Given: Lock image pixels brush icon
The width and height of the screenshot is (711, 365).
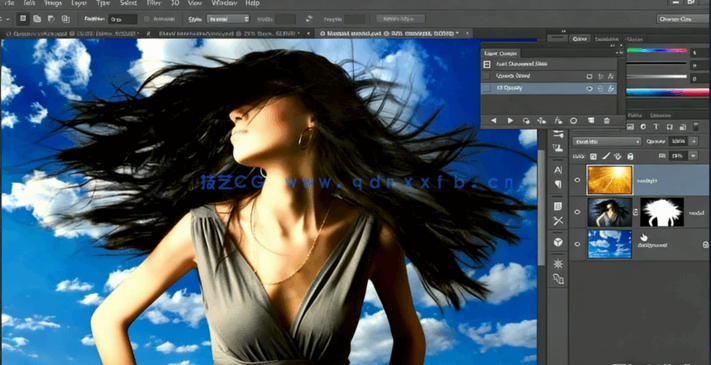Looking at the screenshot, I should [605, 156].
